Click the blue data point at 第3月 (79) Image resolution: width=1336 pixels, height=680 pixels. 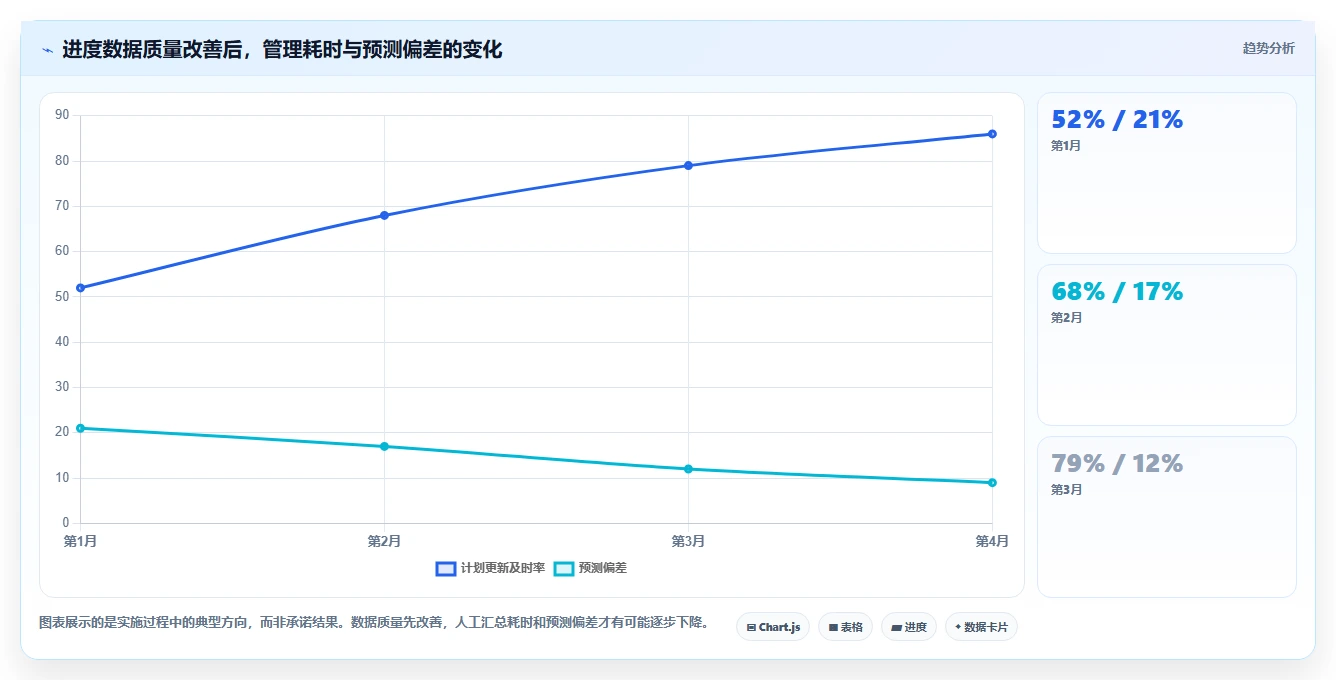point(688,165)
